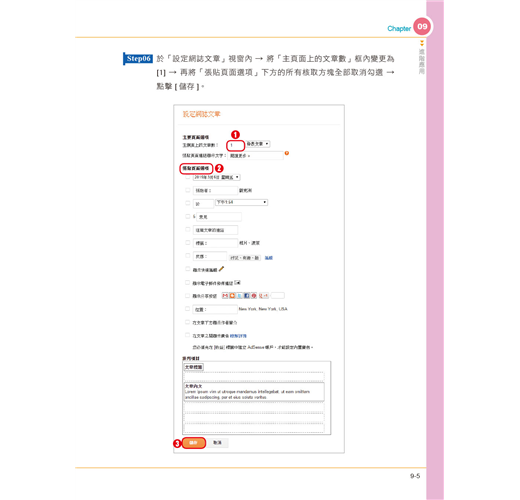This screenshot has height=500, width=520.
Task: Click the number of posts input field
Action: point(236,145)
